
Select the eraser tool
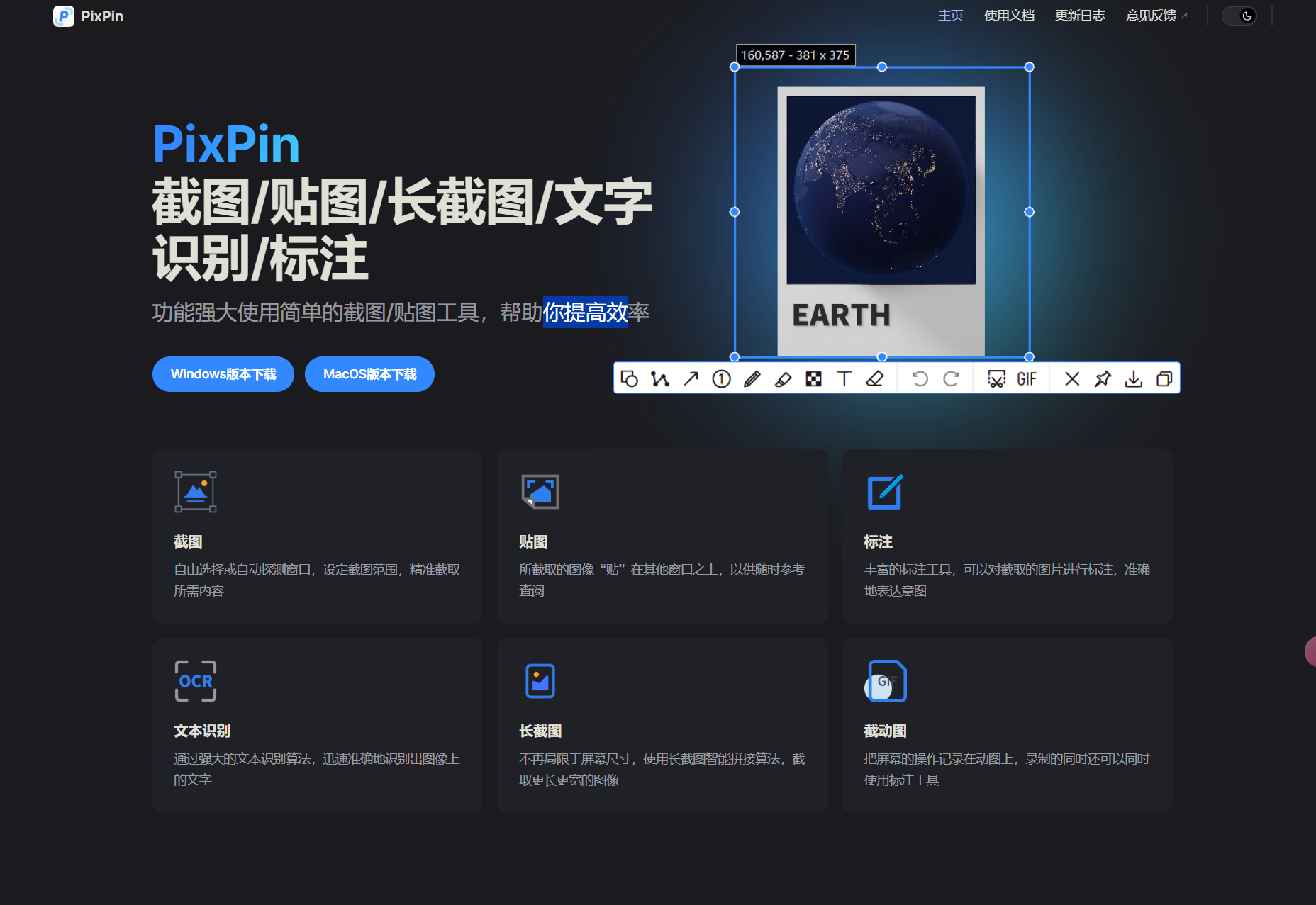click(875, 379)
